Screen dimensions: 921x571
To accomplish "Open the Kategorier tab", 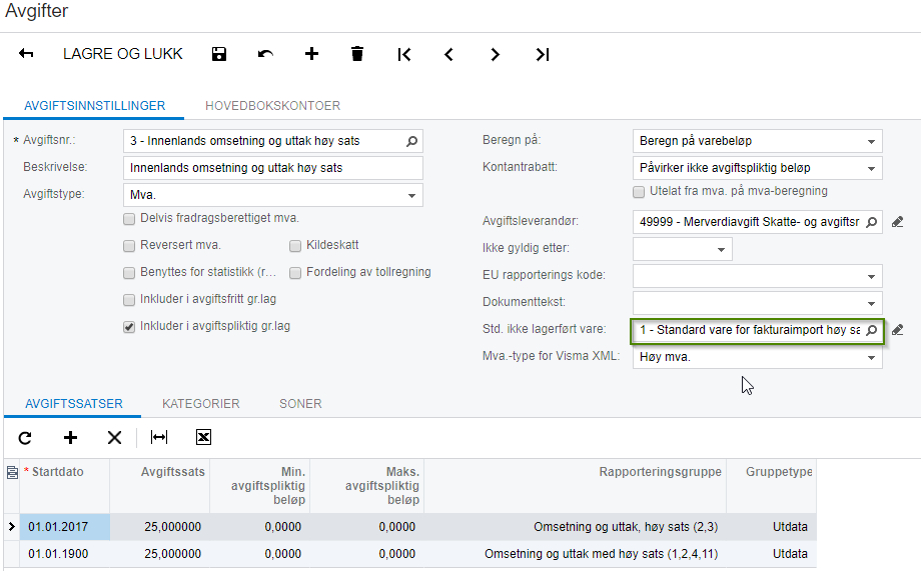I will 200,404.
